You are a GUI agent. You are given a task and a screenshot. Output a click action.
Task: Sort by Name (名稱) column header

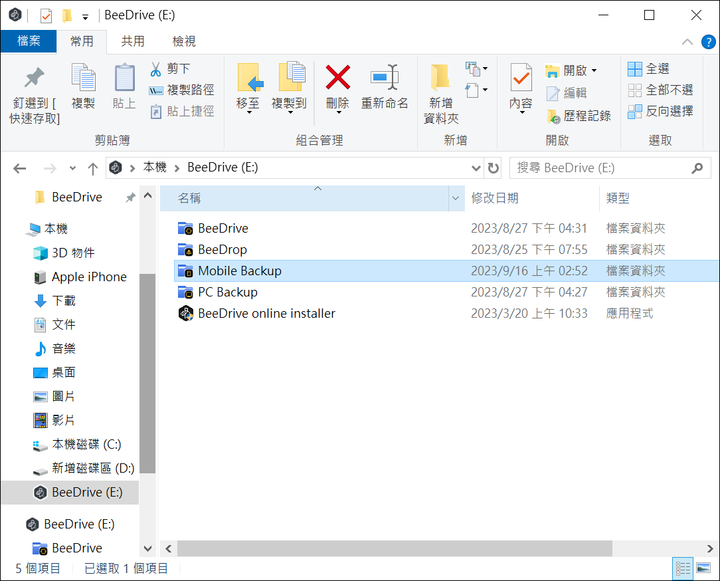[x=304, y=198]
